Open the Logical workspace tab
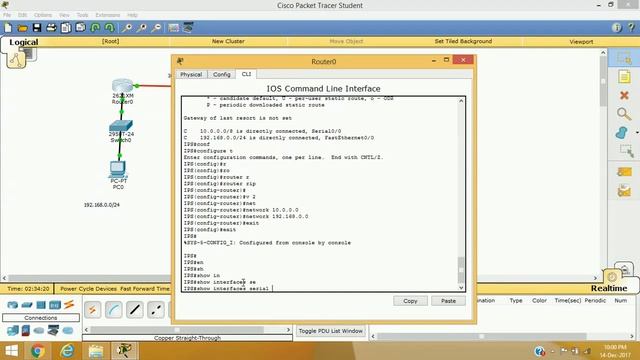Viewport: 640px width, 360px height. pyautogui.click(x=24, y=42)
